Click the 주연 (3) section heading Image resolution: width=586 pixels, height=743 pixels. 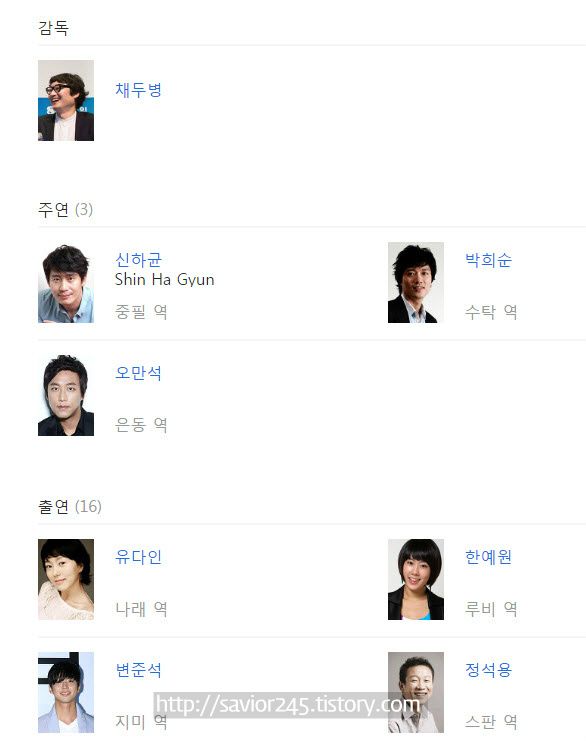[65, 209]
